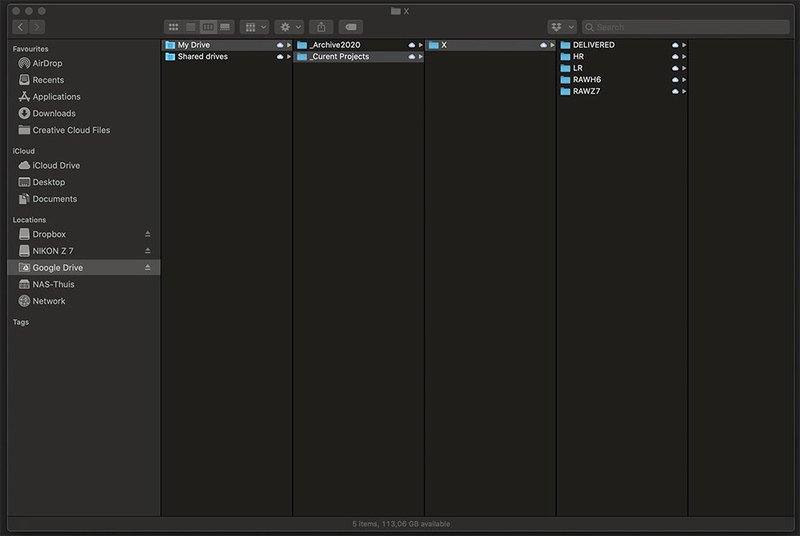Image resolution: width=800 pixels, height=536 pixels.
Task: Select the Shared drives folder
Action: click(x=202, y=57)
